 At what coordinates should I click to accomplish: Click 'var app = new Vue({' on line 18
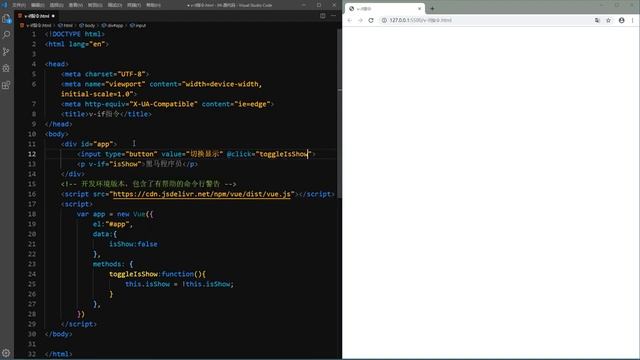(x=115, y=214)
